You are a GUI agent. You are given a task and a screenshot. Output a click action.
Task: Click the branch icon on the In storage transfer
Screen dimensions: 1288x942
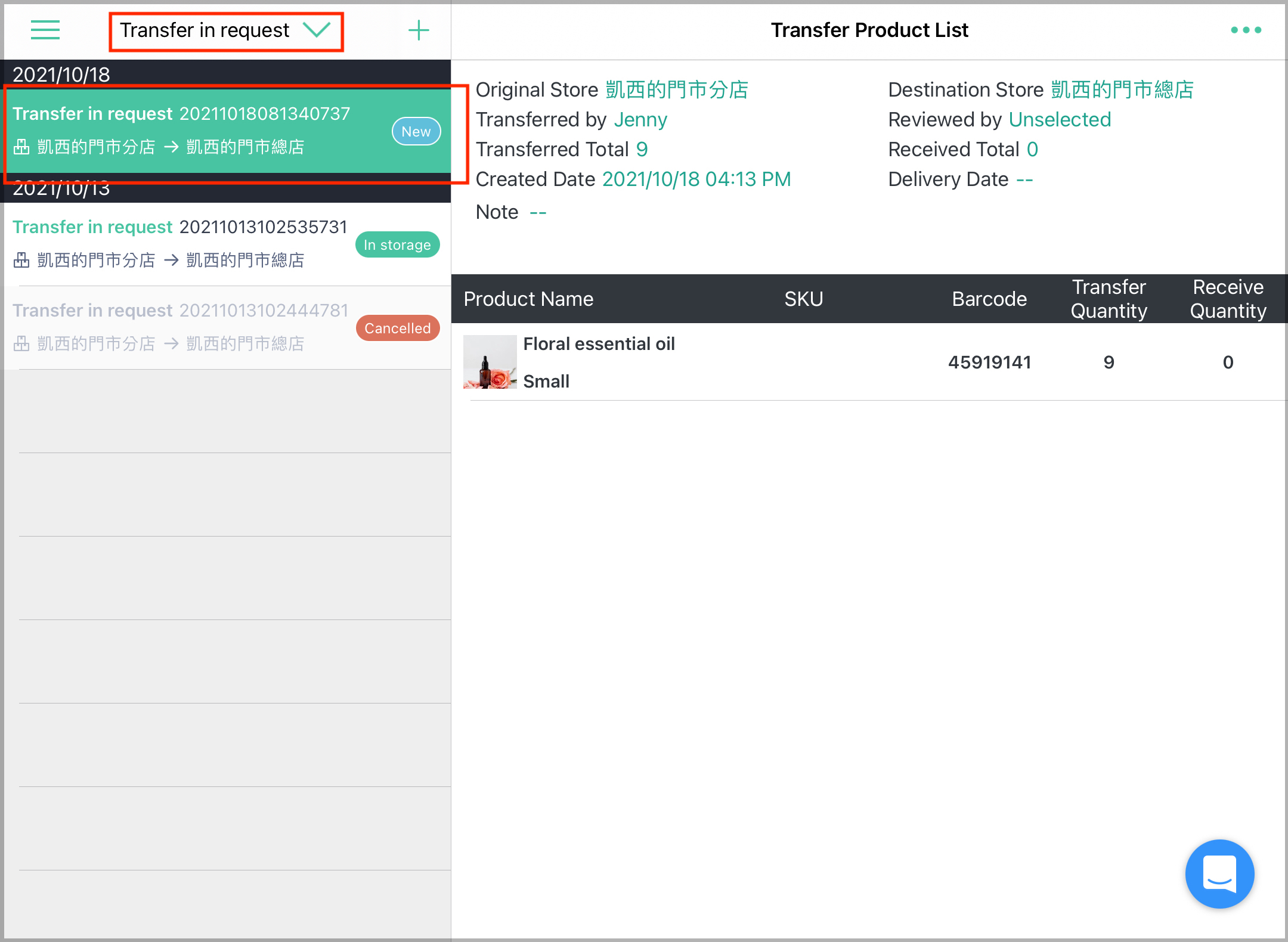[21, 260]
